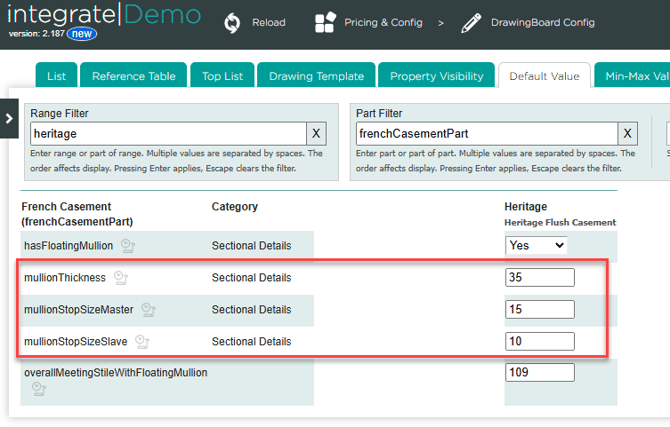Go to the Top List tab

coord(221,76)
